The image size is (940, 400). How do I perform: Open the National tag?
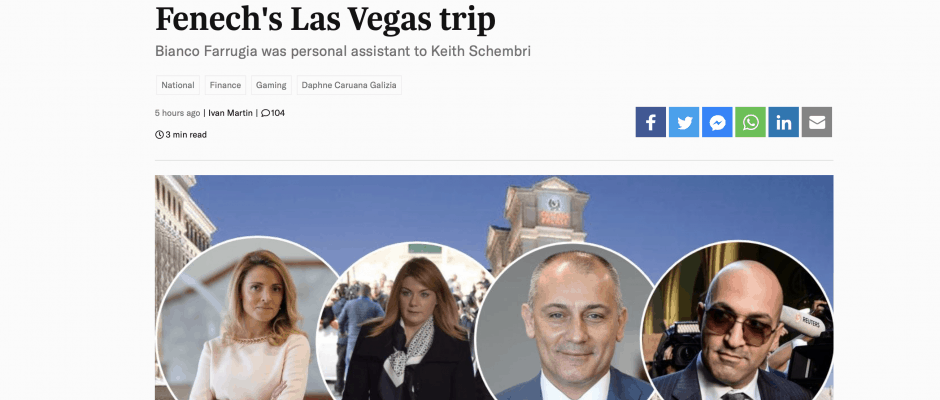pyautogui.click(x=177, y=85)
